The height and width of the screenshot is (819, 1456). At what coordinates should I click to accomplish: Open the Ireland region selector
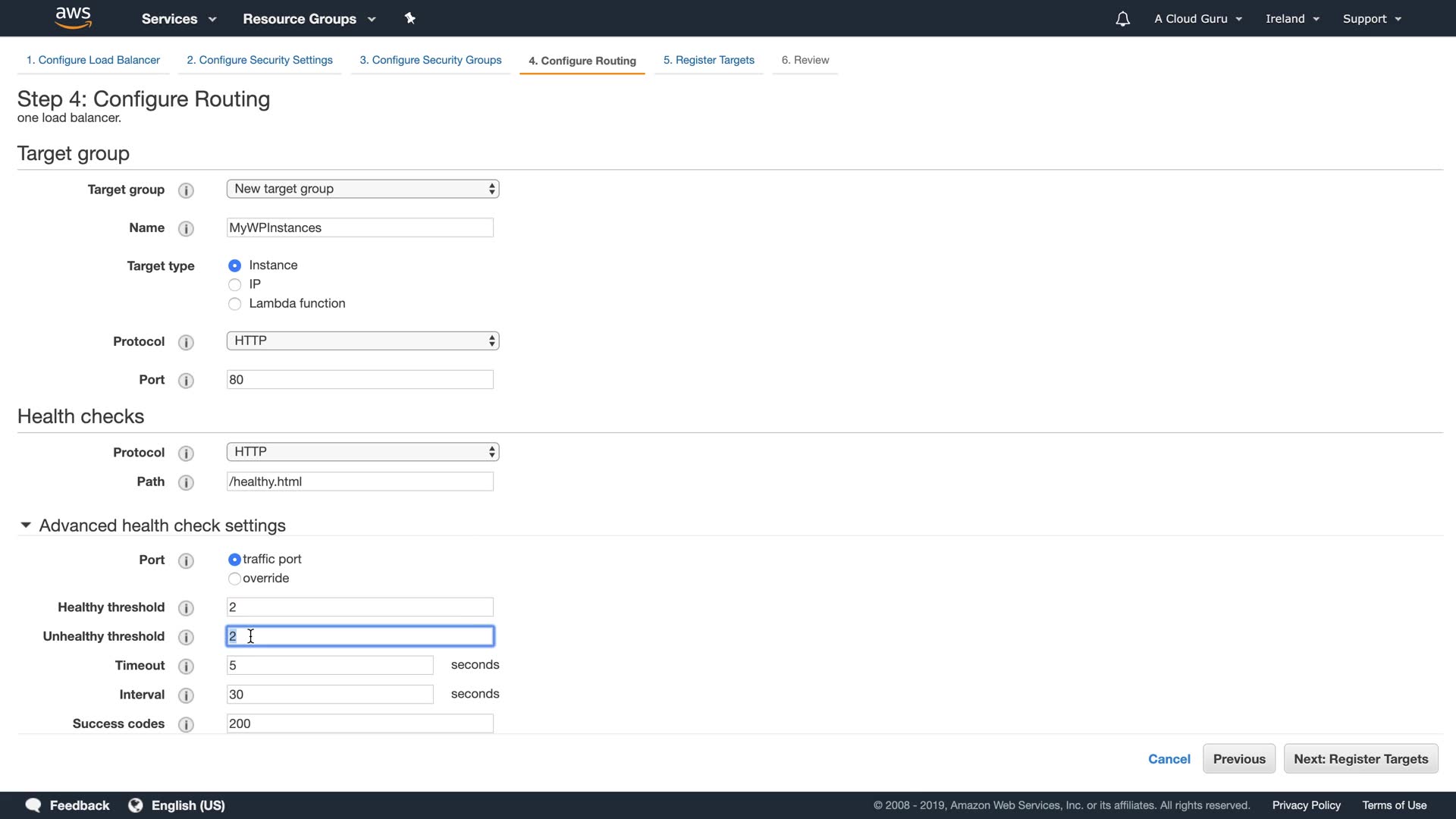(x=1292, y=19)
